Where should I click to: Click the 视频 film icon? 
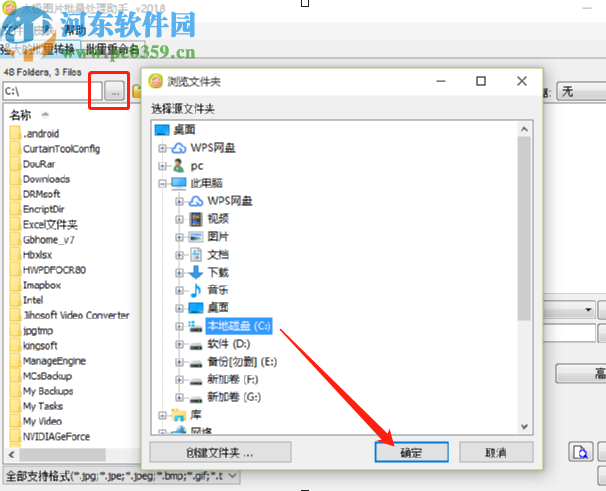coord(196,219)
